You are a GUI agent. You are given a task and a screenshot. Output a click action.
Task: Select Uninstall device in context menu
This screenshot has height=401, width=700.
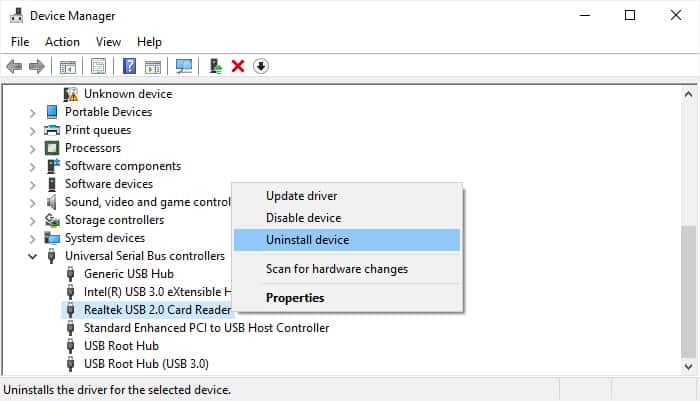pos(347,240)
